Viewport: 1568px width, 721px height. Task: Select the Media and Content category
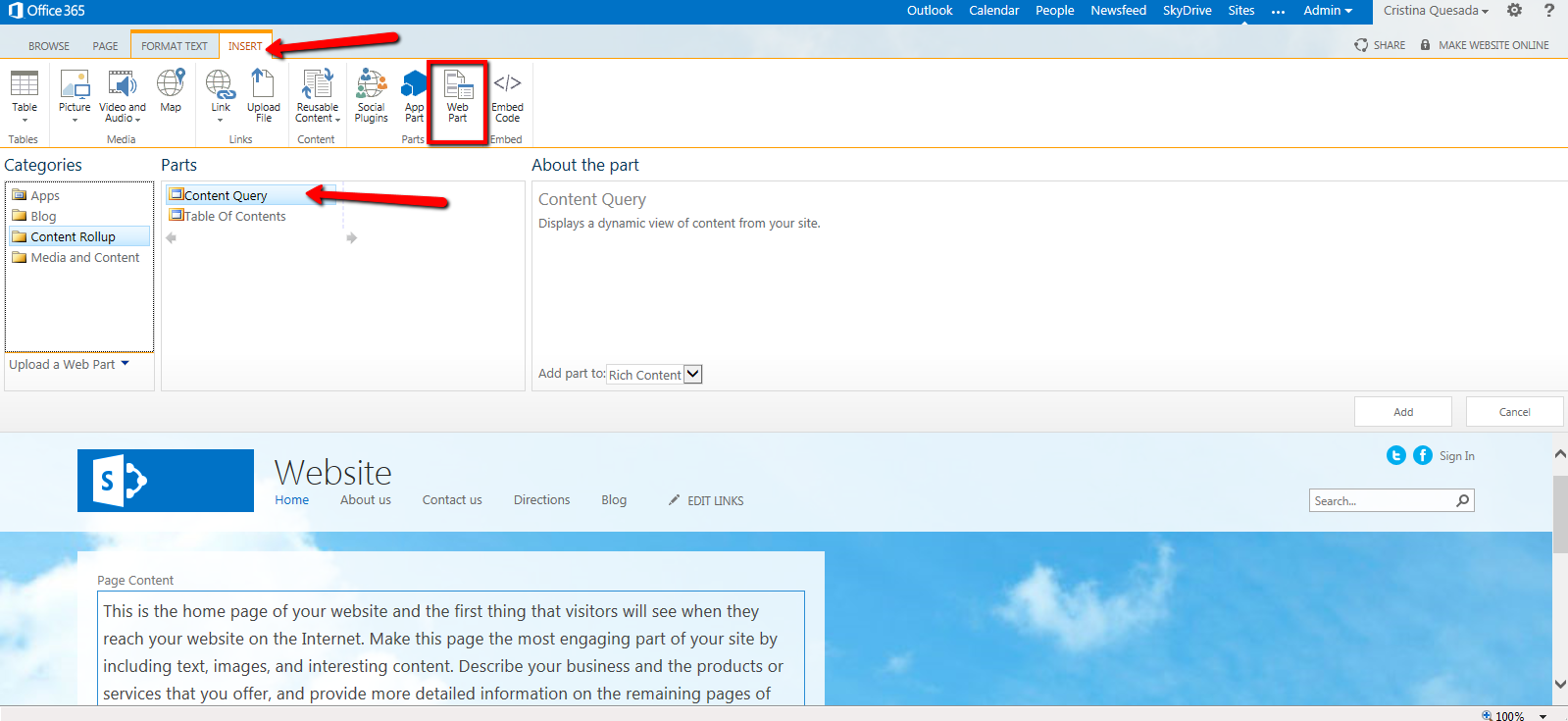pos(84,258)
